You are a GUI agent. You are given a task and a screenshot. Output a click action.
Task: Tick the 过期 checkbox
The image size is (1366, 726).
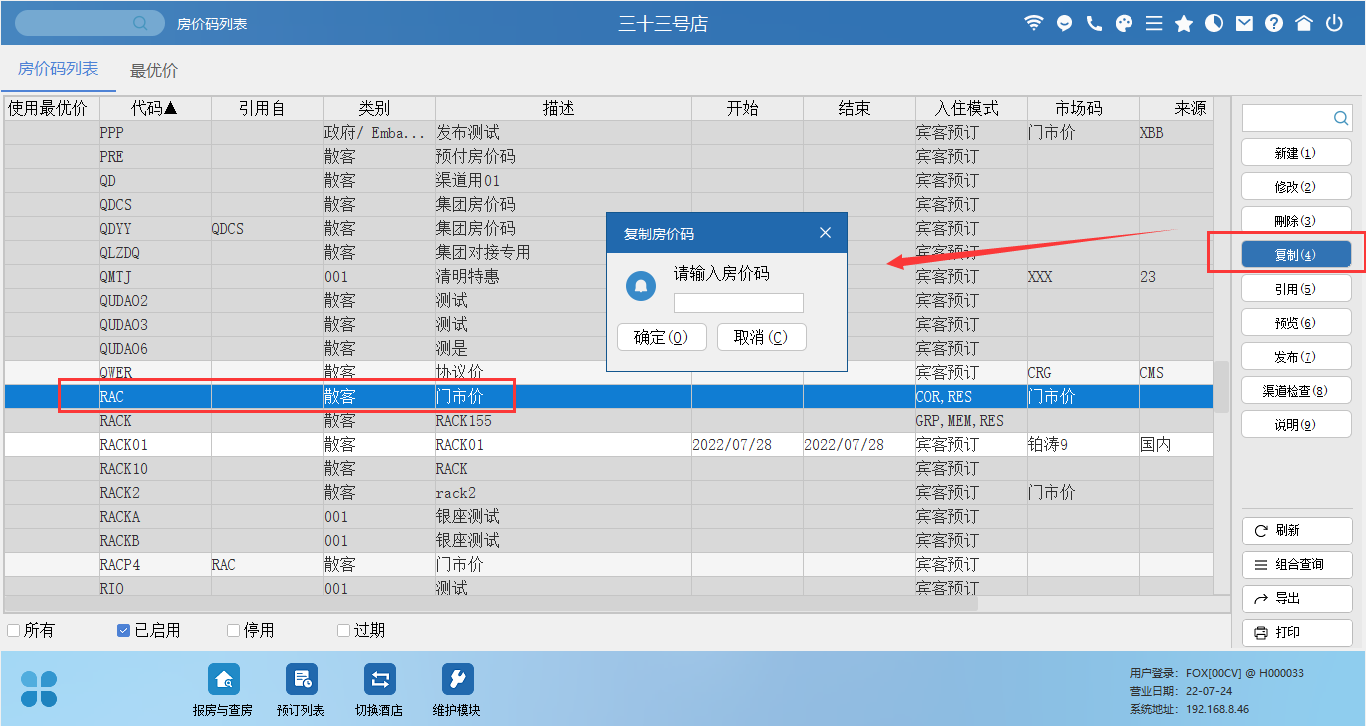(x=343, y=631)
